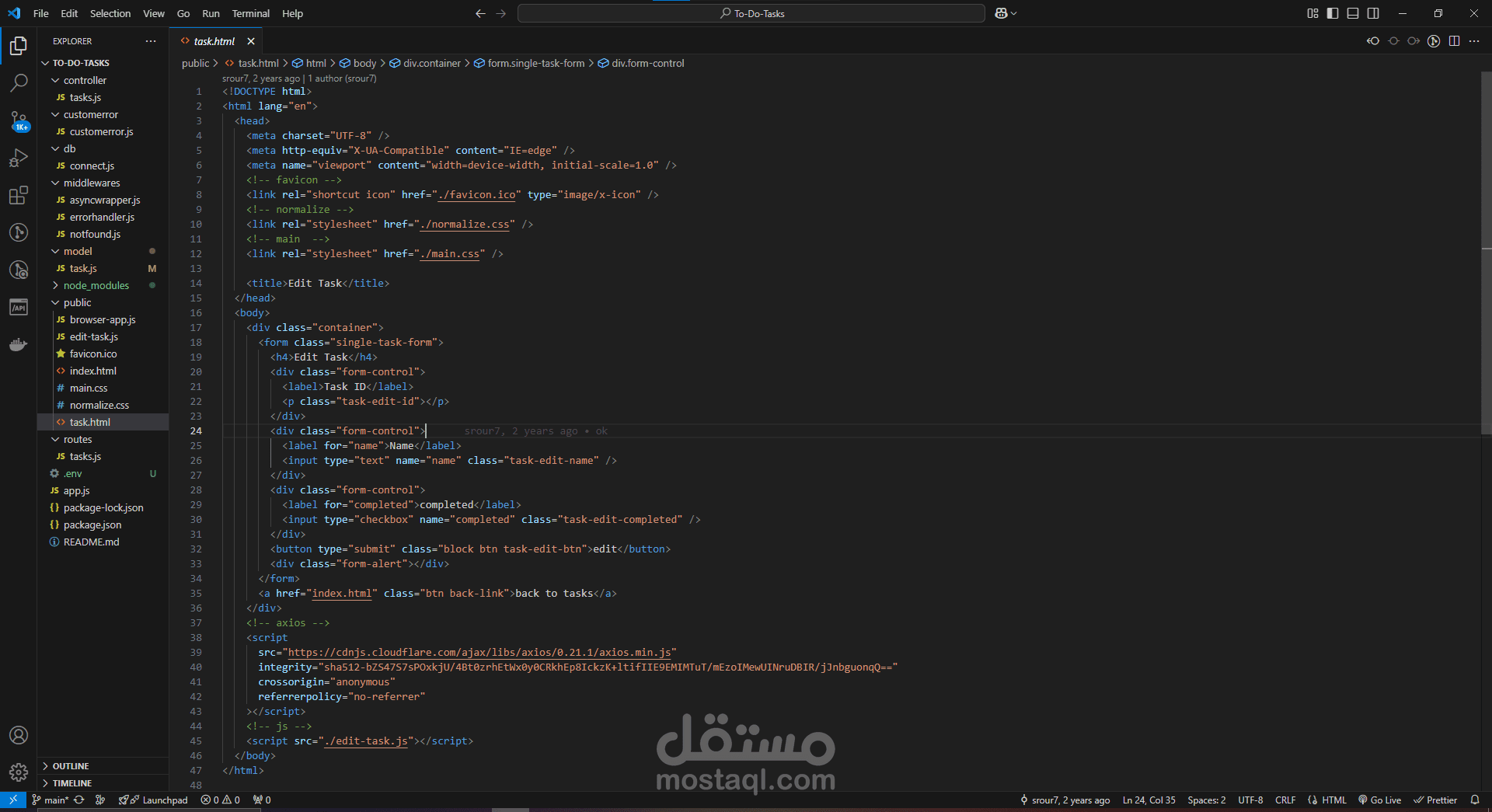Open package.json in the Explorer

pyautogui.click(x=92, y=524)
